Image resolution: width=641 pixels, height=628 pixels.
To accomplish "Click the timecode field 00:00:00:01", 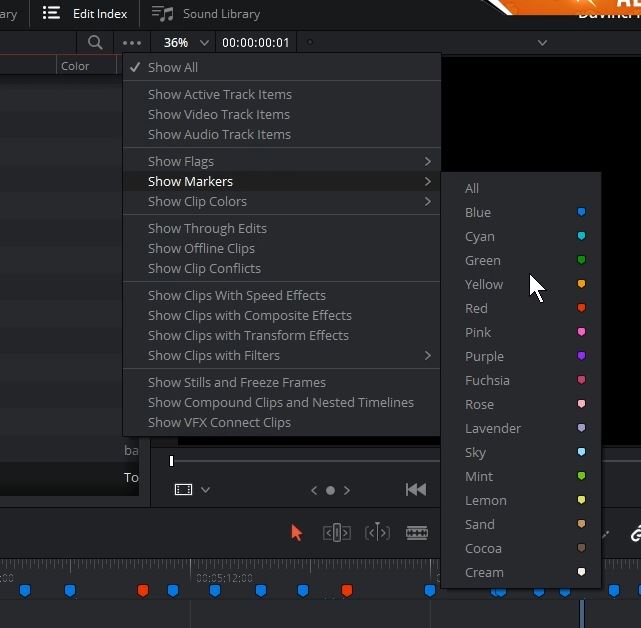I will coord(256,43).
